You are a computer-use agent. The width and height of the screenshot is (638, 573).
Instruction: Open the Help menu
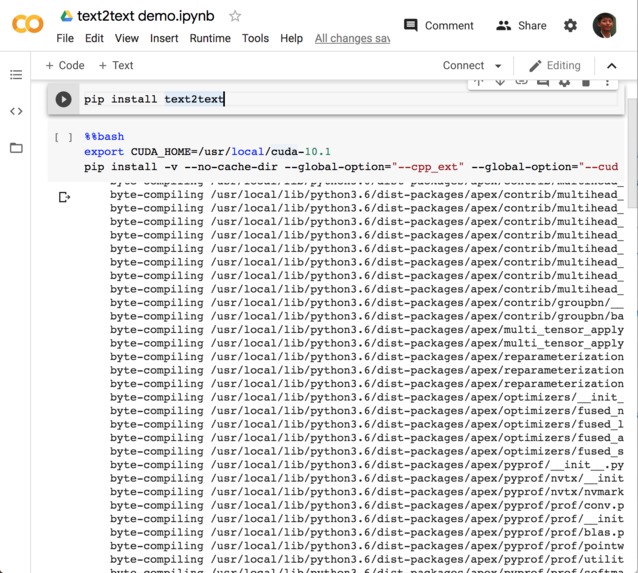pyautogui.click(x=291, y=38)
